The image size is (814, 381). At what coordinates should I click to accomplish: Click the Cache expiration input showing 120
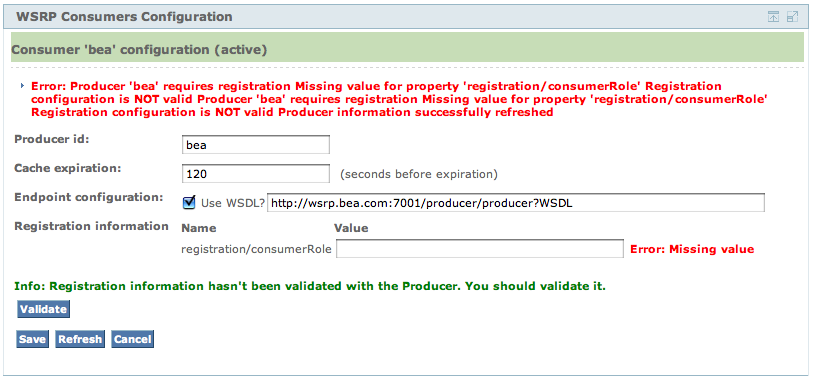tap(256, 174)
